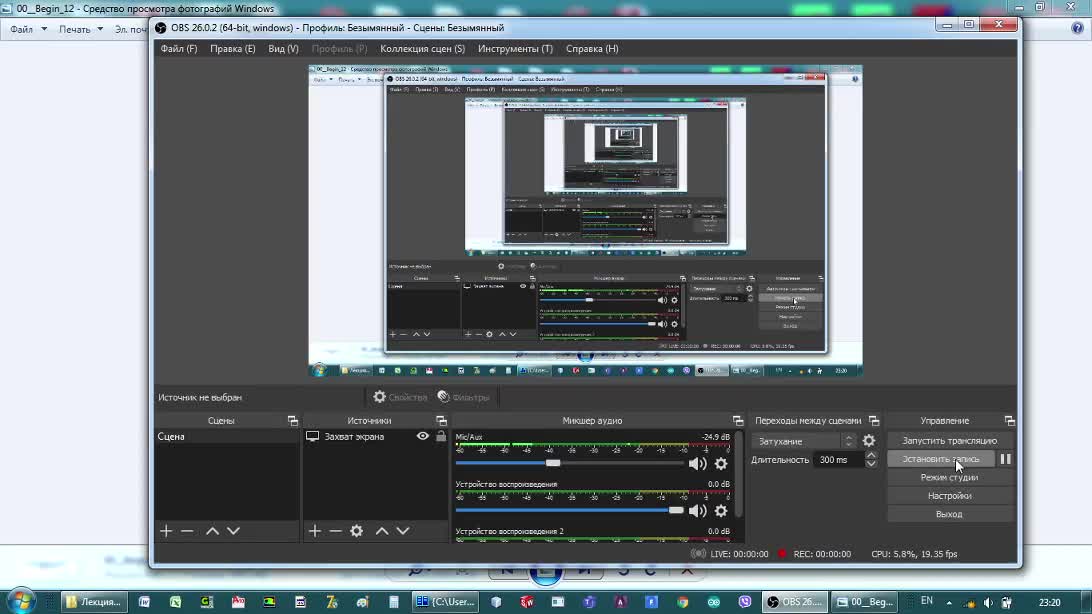The image size is (1092, 614).
Task: Mute the Устройство воспроизведения channel speaker
Action: [697, 511]
